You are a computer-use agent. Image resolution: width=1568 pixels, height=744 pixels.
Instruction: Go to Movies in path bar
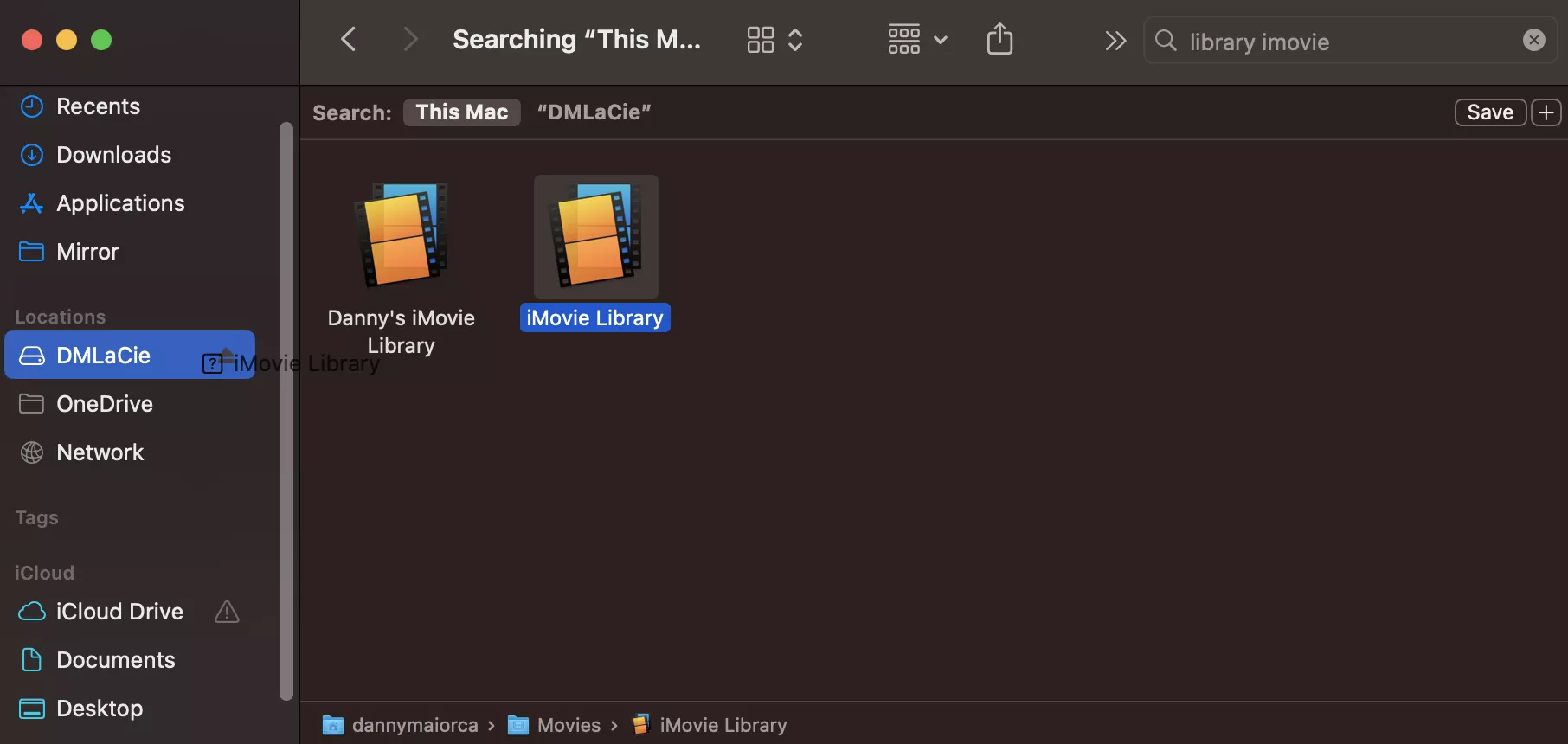555,725
